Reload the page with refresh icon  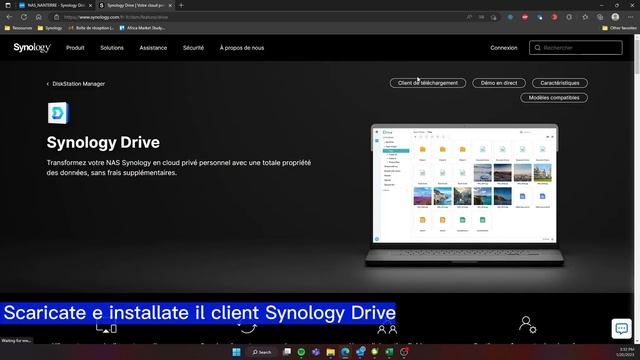[24, 17]
